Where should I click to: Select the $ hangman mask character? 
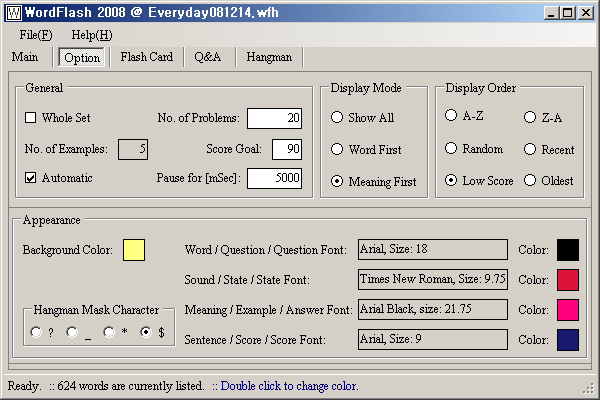point(146,332)
